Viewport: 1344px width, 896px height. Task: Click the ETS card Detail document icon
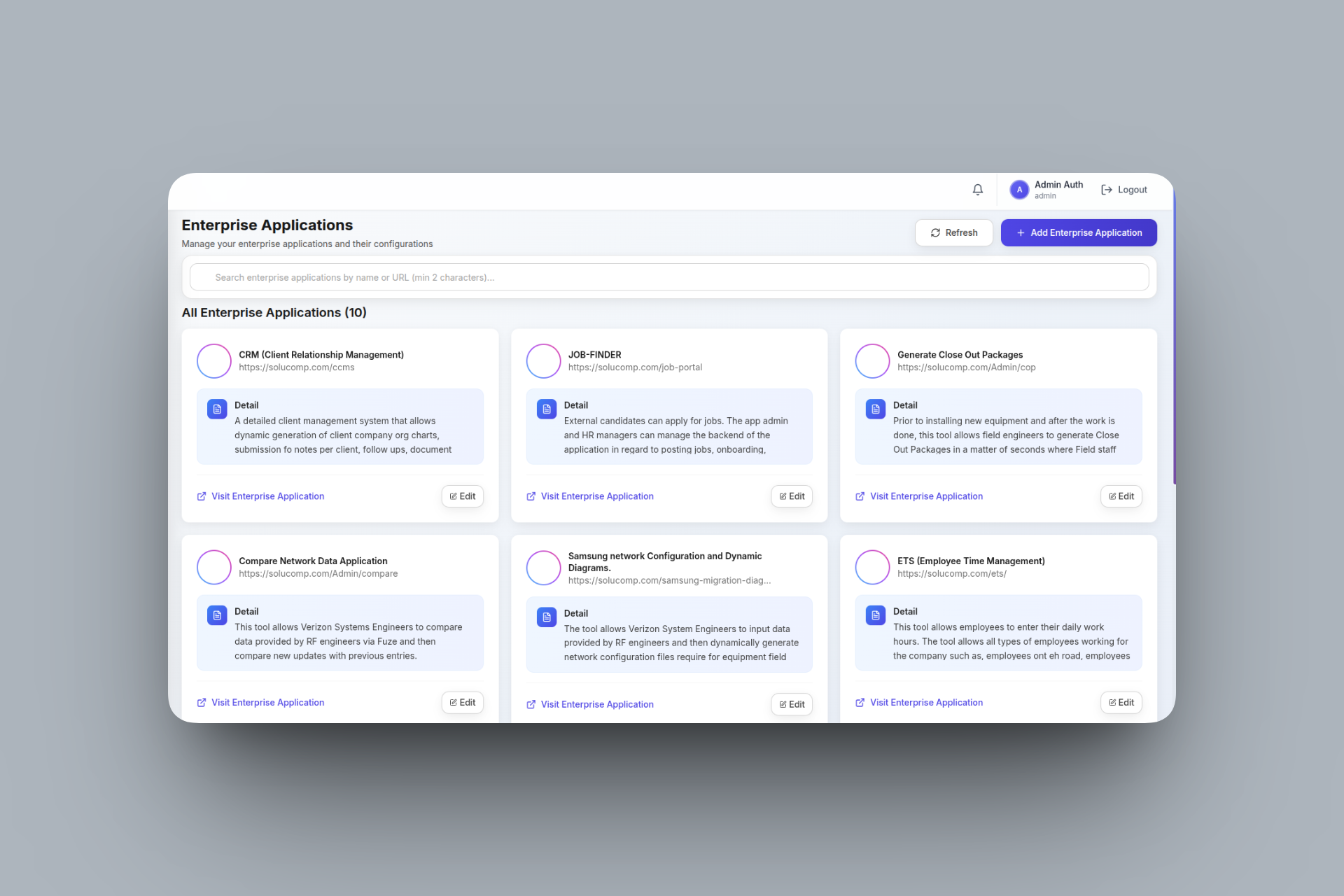876,615
